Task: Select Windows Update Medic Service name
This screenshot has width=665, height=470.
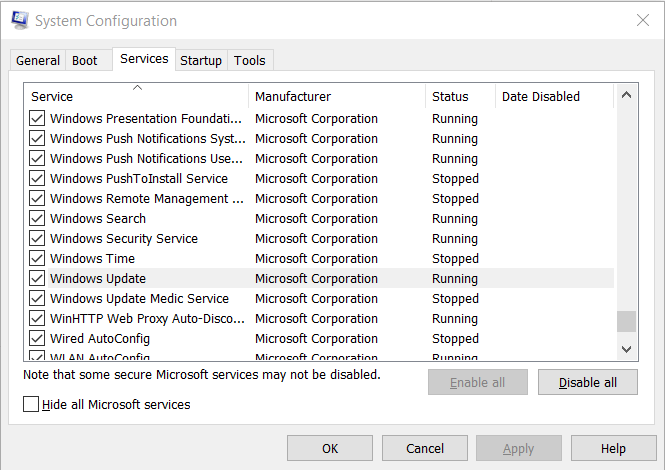Action: (140, 298)
